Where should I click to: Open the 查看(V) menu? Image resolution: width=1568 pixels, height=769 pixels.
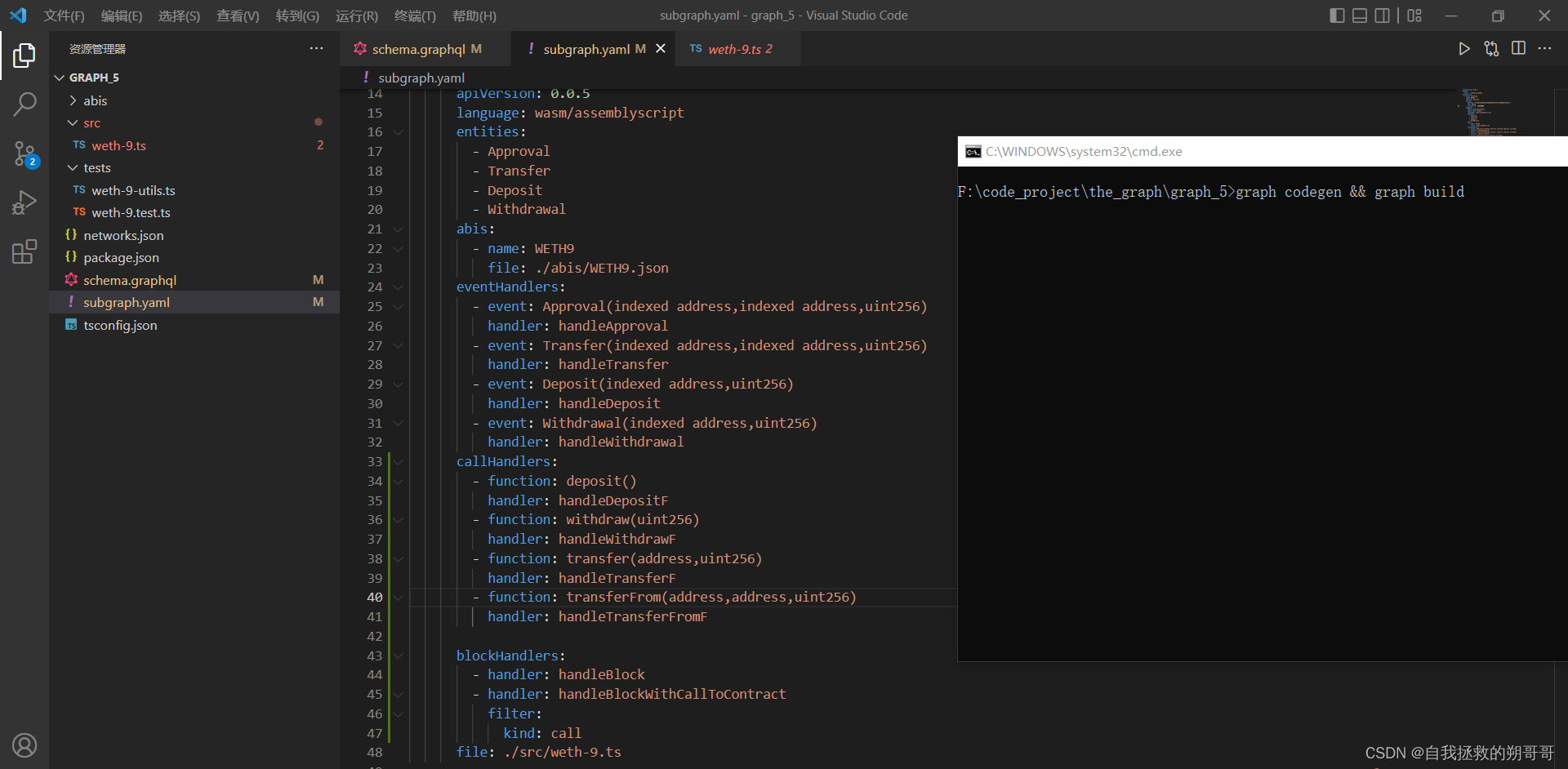tap(238, 16)
